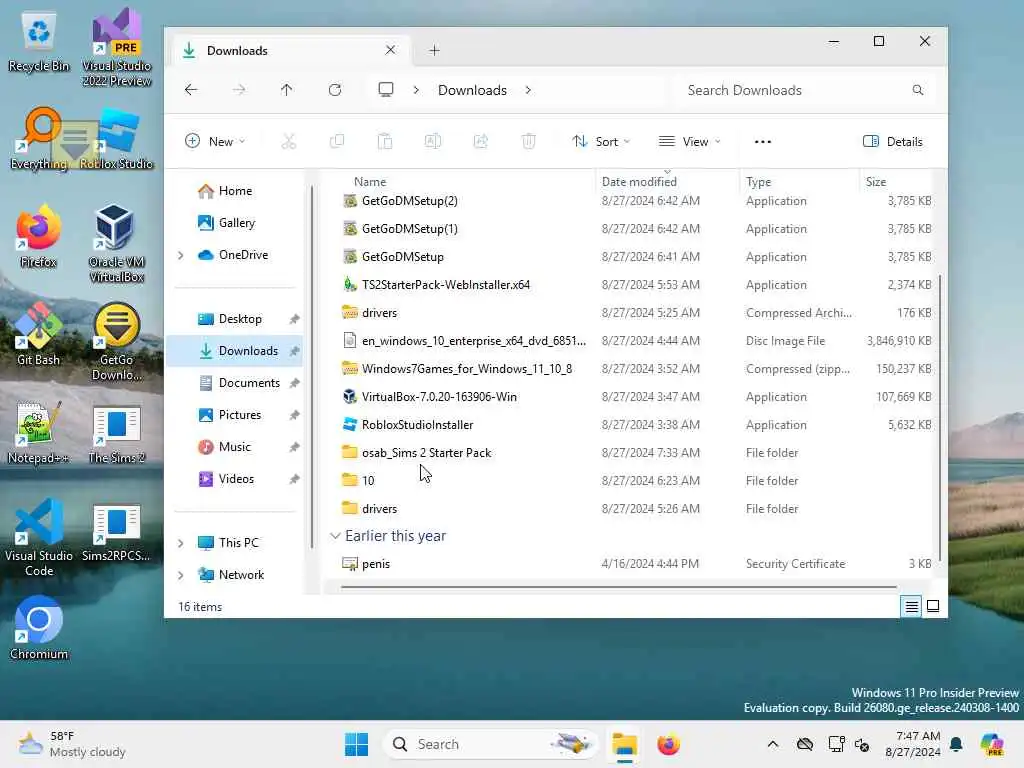The height and width of the screenshot is (768, 1024).
Task: Click the Share icon in toolbar
Action: pos(481,141)
